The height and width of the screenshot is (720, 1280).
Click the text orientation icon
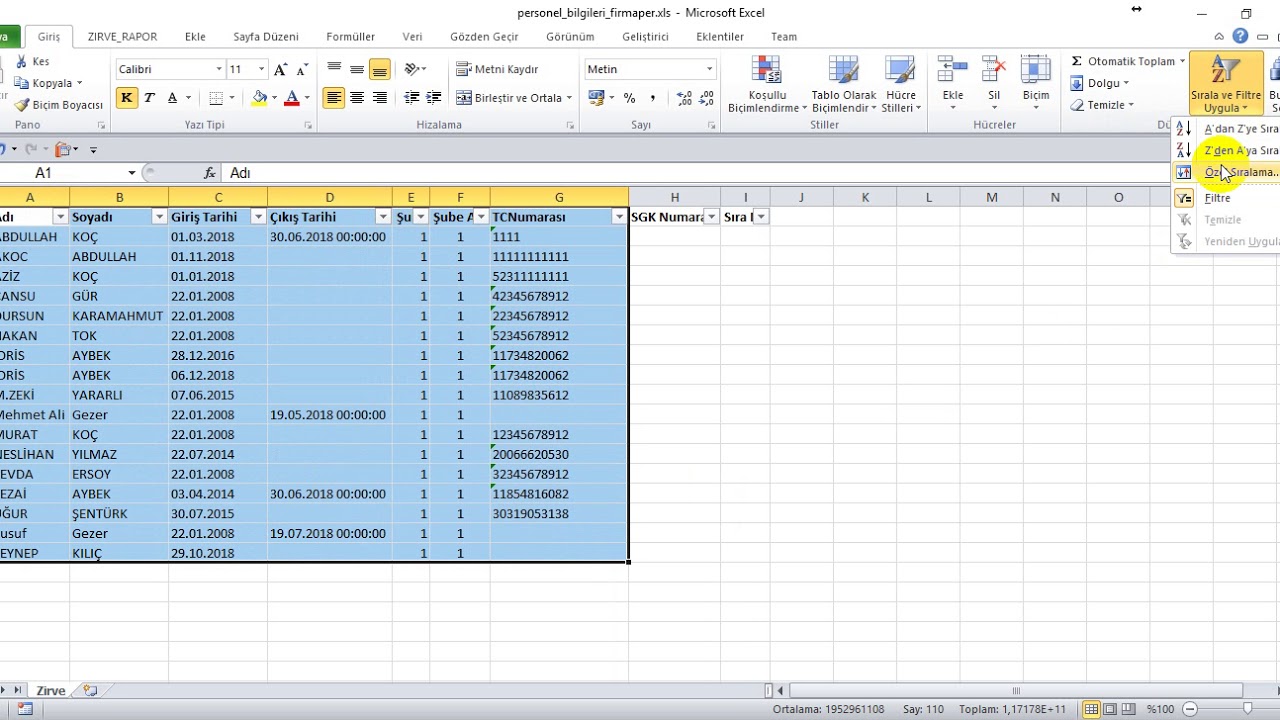coord(412,69)
